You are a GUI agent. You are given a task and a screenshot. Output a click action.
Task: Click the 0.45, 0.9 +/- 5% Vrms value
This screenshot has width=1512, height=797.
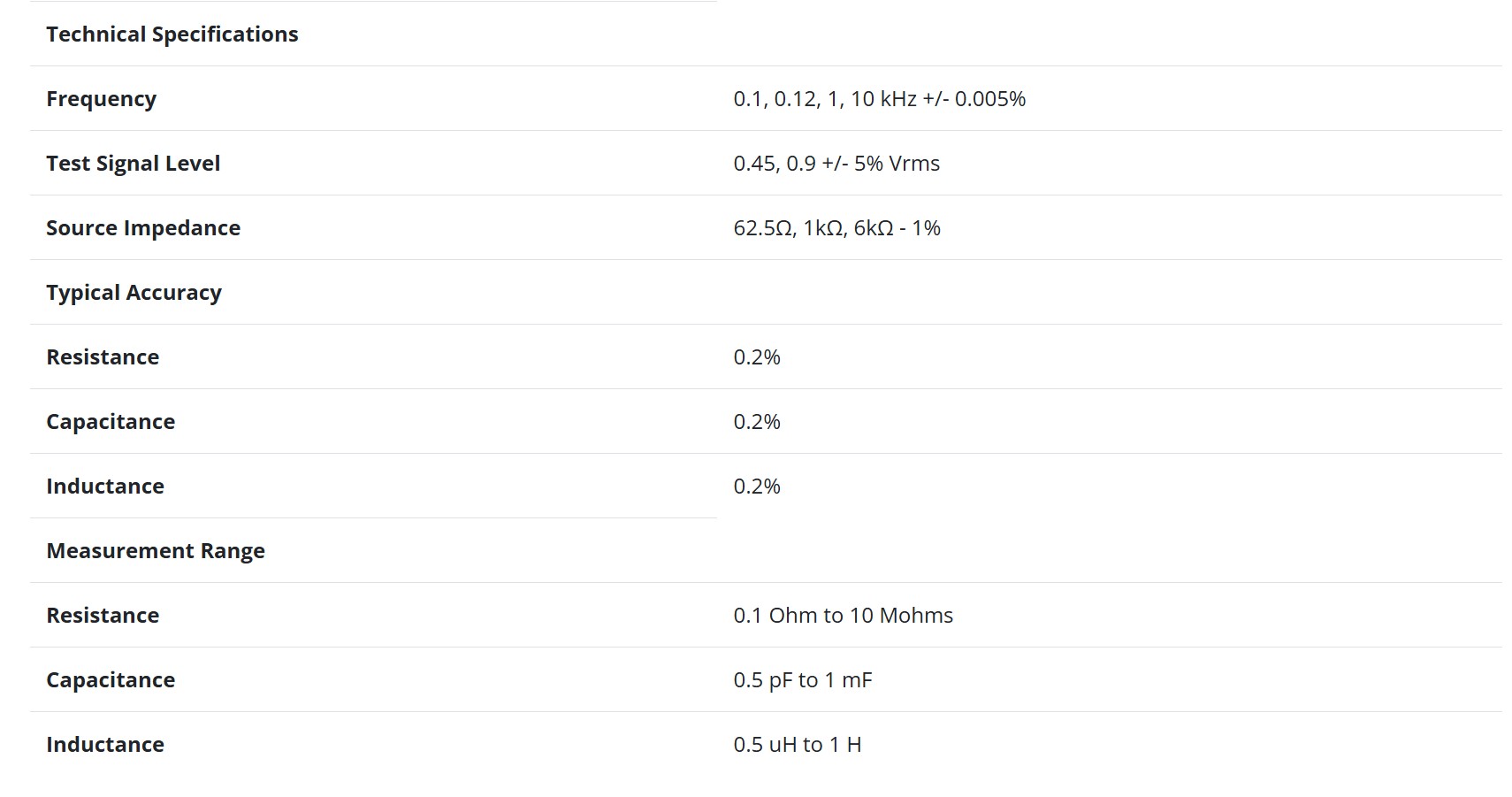pos(836,164)
